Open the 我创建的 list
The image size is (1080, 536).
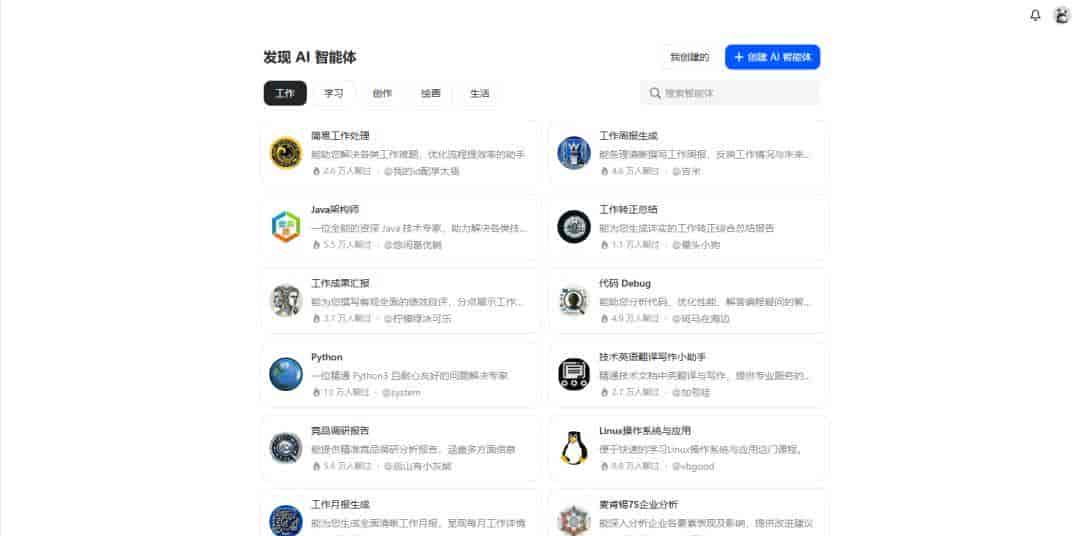[689, 57]
